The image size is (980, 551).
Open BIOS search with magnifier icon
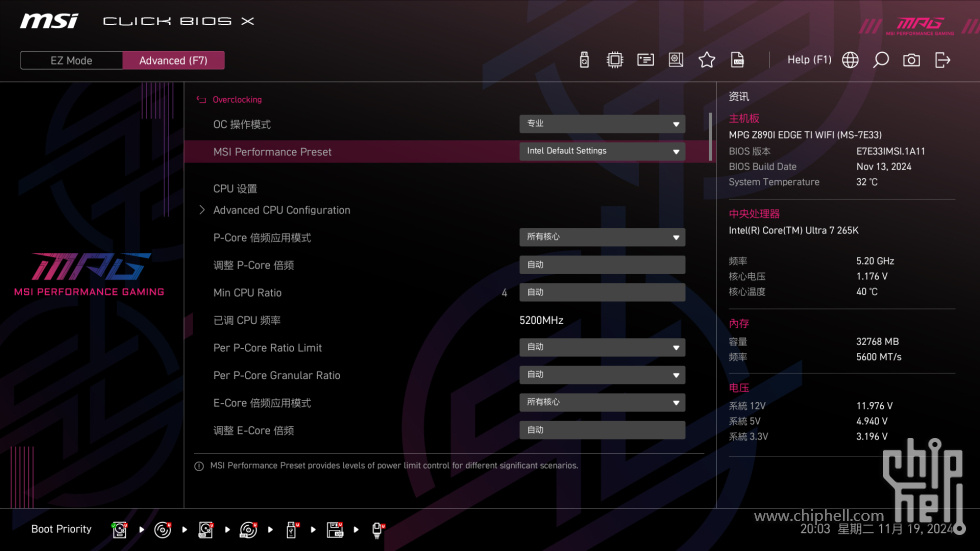click(x=881, y=60)
